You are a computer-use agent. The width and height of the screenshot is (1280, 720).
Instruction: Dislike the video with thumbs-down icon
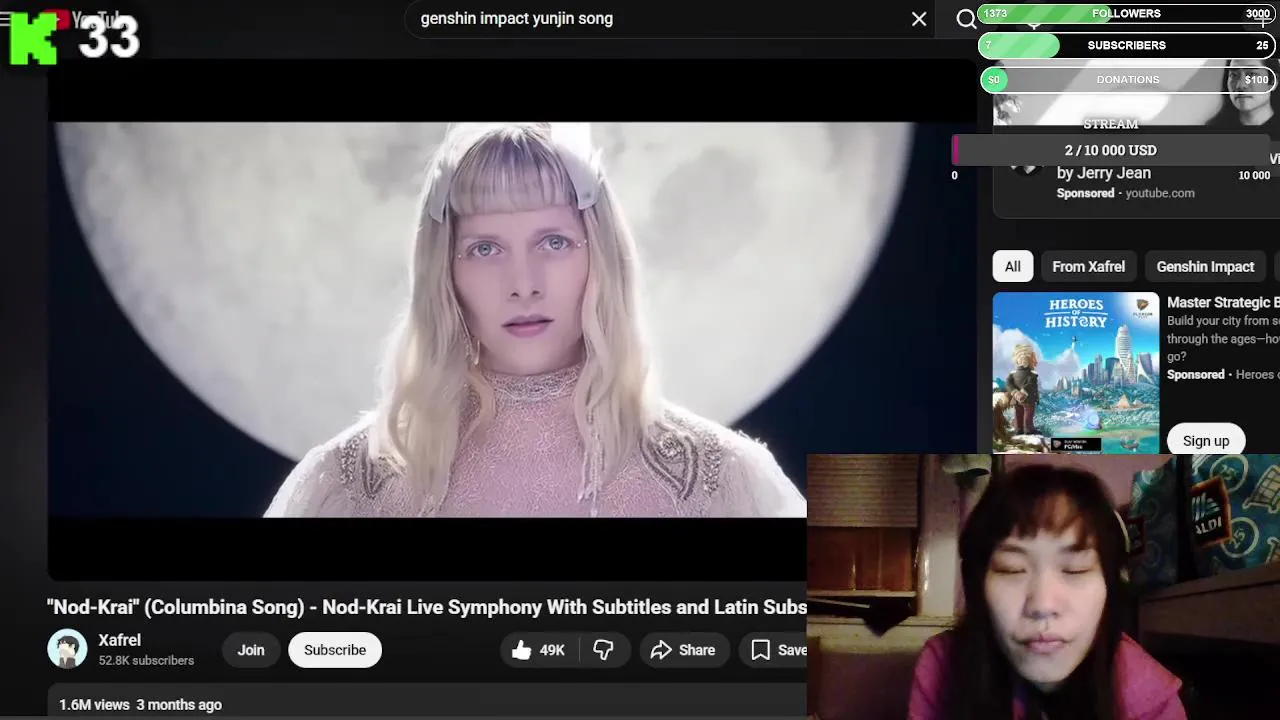tap(603, 650)
